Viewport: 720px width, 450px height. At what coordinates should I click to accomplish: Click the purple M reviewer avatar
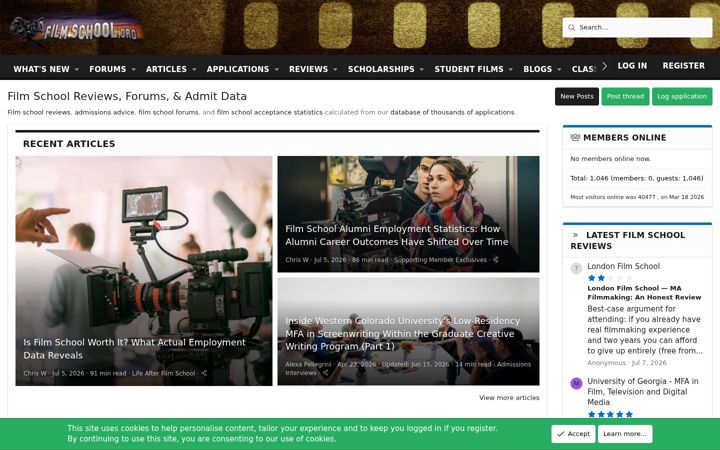coord(576,383)
